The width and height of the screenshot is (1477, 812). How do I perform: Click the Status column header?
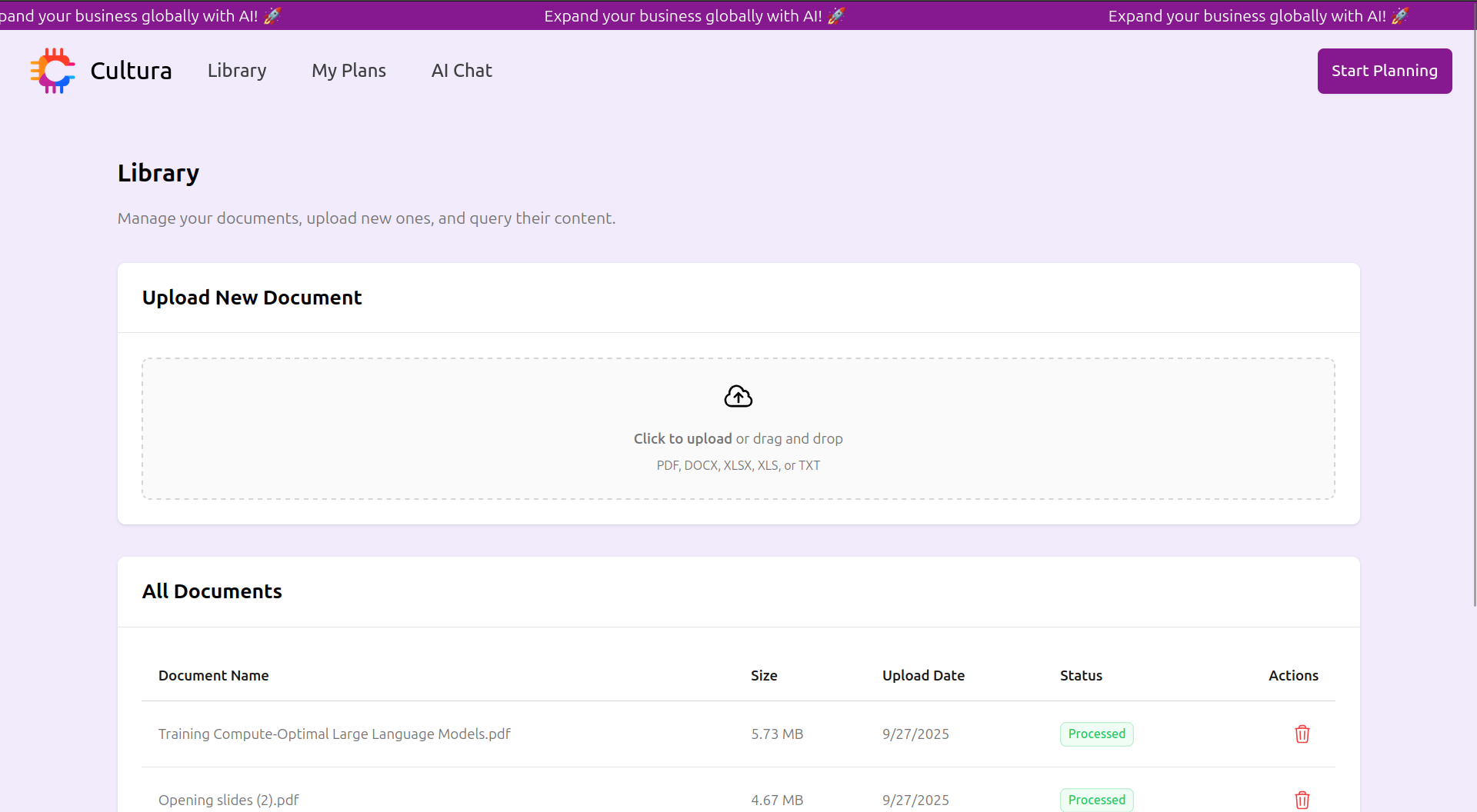coord(1081,675)
